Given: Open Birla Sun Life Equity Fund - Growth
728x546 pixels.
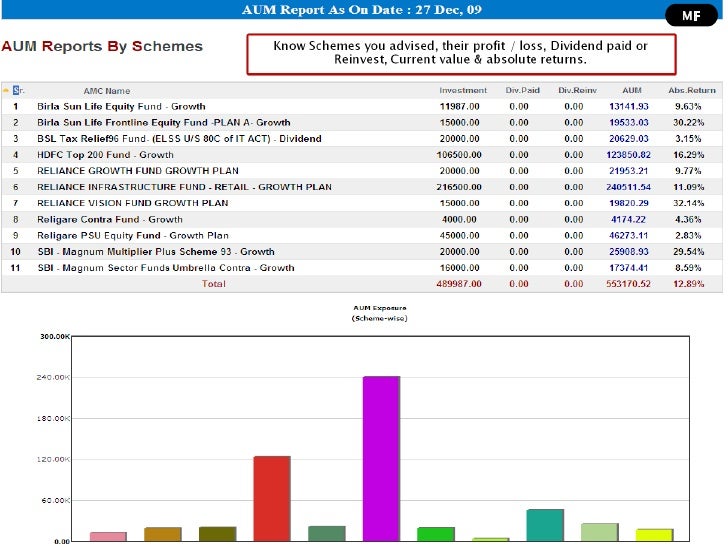Looking at the screenshot, I should pyautogui.click(x=121, y=106).
